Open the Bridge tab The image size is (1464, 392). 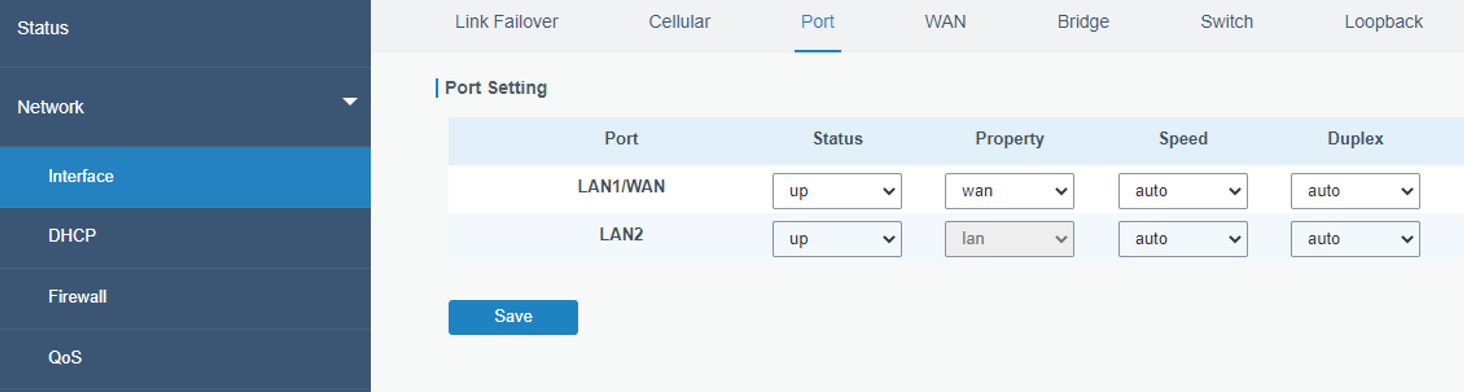(x=1083, y=22)
